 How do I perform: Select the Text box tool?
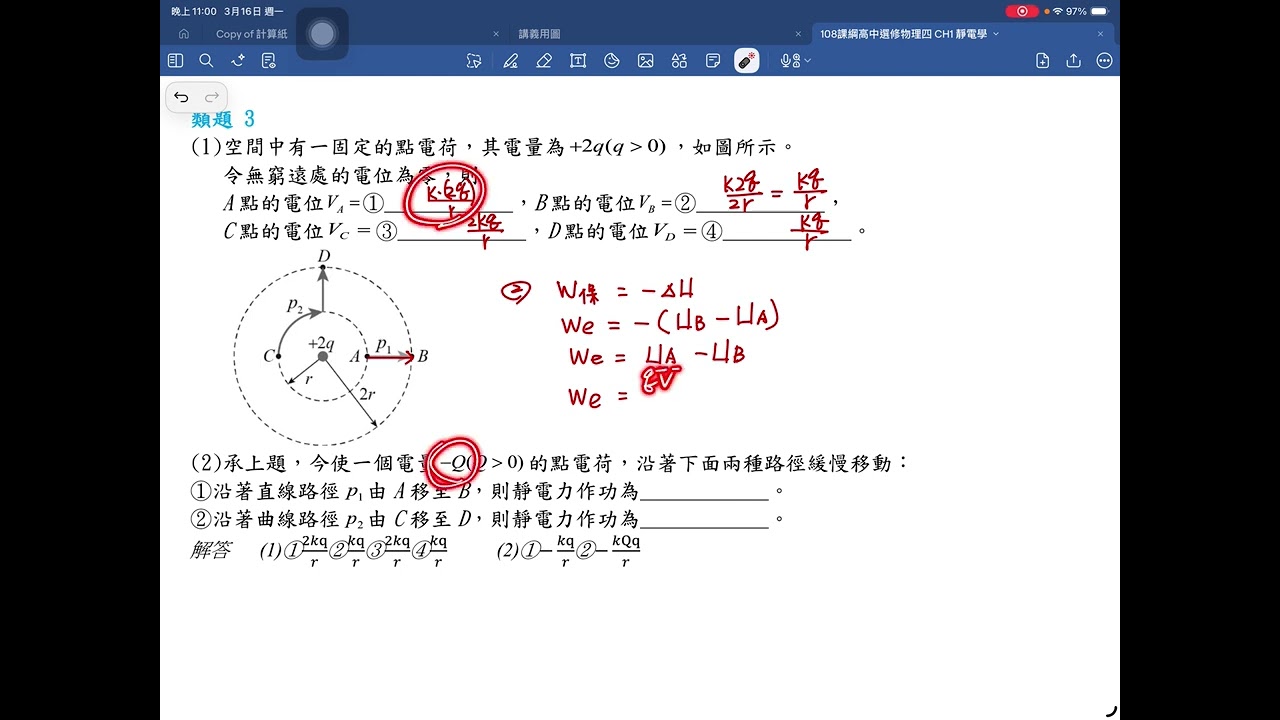pyautogui.click(x=578, y=61)
